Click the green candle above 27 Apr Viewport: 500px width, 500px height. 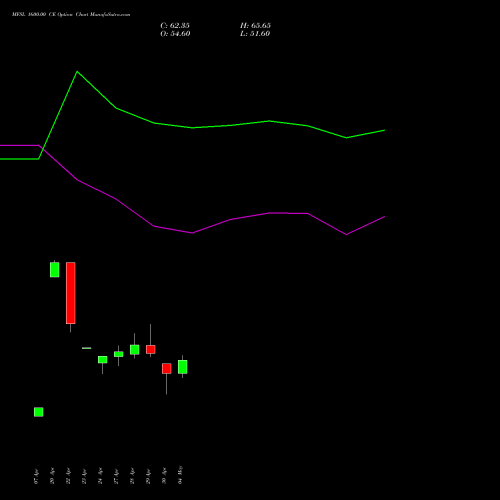[119, 354]
